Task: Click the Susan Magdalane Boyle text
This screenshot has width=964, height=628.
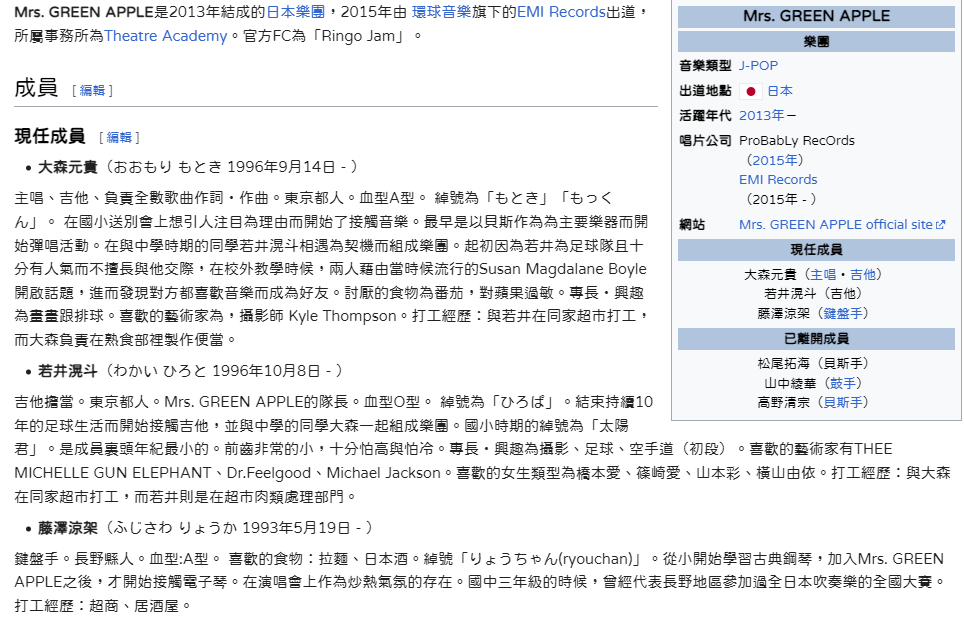Action: pyautogui.click(x=563, y=269)
